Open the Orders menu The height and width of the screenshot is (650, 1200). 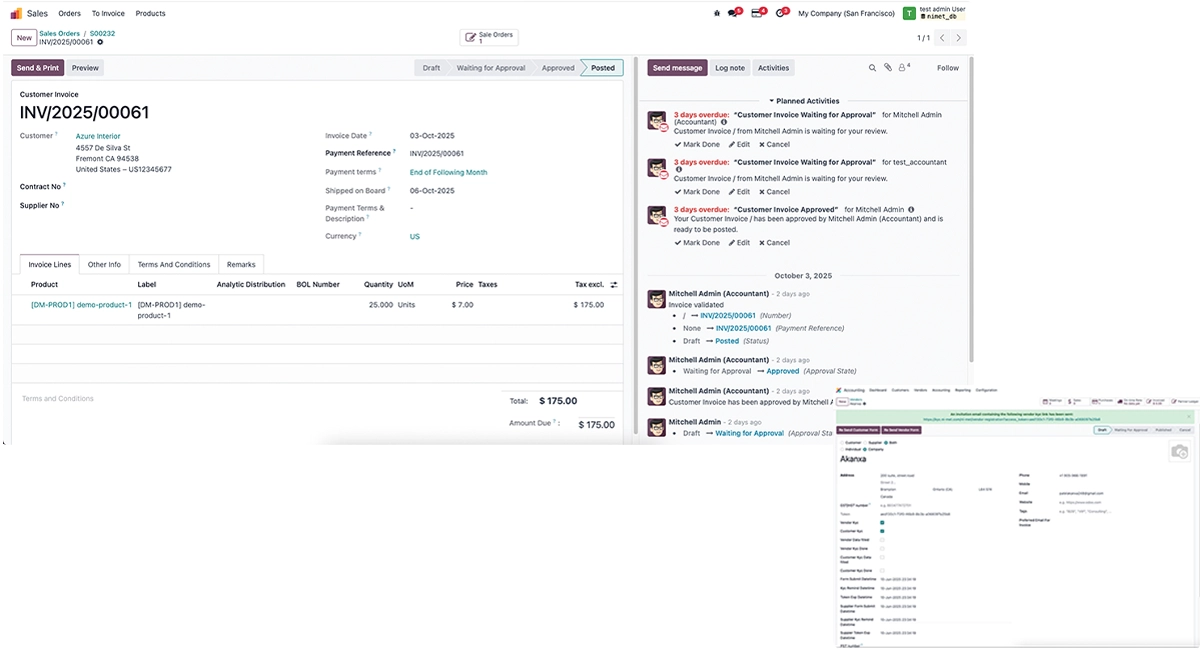point(69,14)
